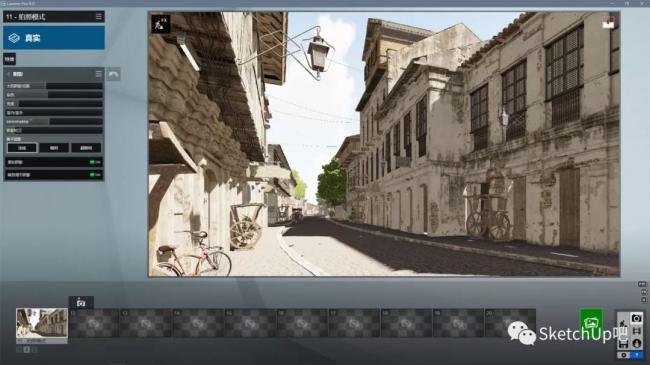Switch to photo set page two
The width and height of the screenshot is (650, 365).
pos(27,350)
